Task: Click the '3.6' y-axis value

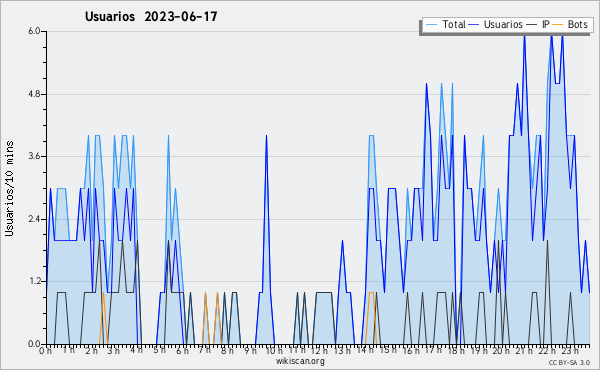Action: tap(34, 156)
